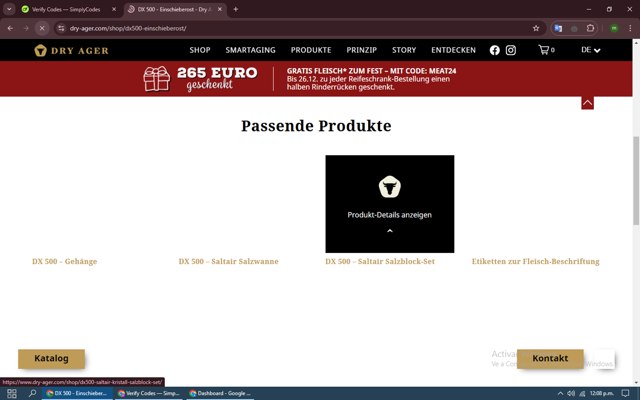Open the PRODUKTE menu

[x=311, y=50]
